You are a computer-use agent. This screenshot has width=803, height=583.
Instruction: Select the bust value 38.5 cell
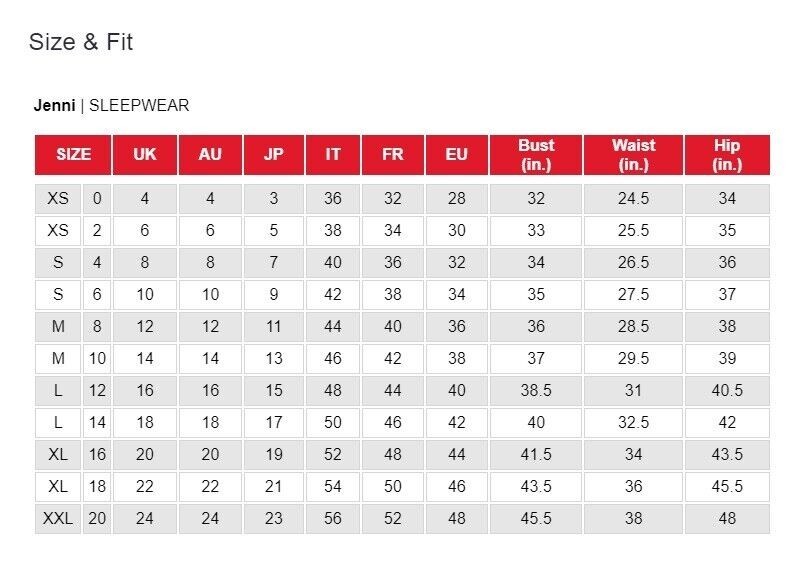click(x=536, y=390)
